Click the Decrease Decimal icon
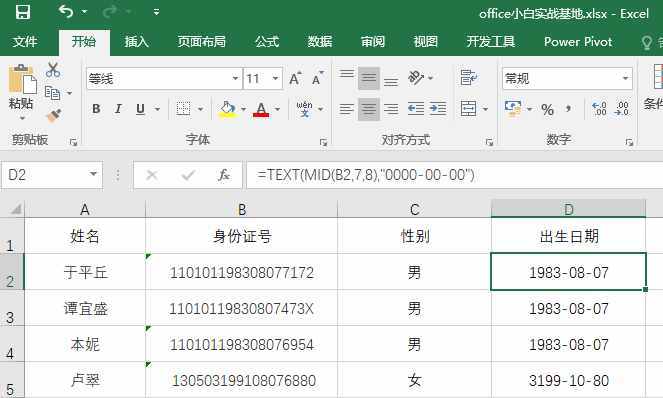 tap(622, 109)
